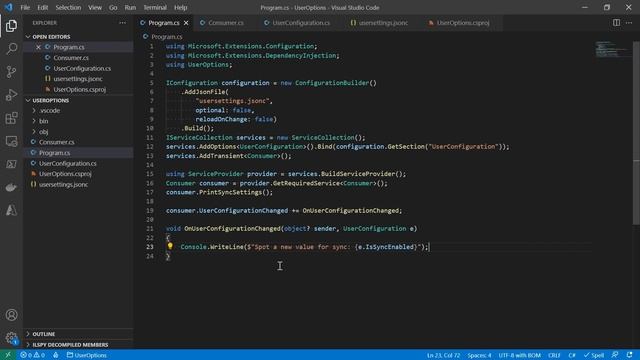Image resolution: width=640 pixels, height=360 pixels.
Task: Select UserConfiguration.cs in Open Editors
Action: coord(82,69)
